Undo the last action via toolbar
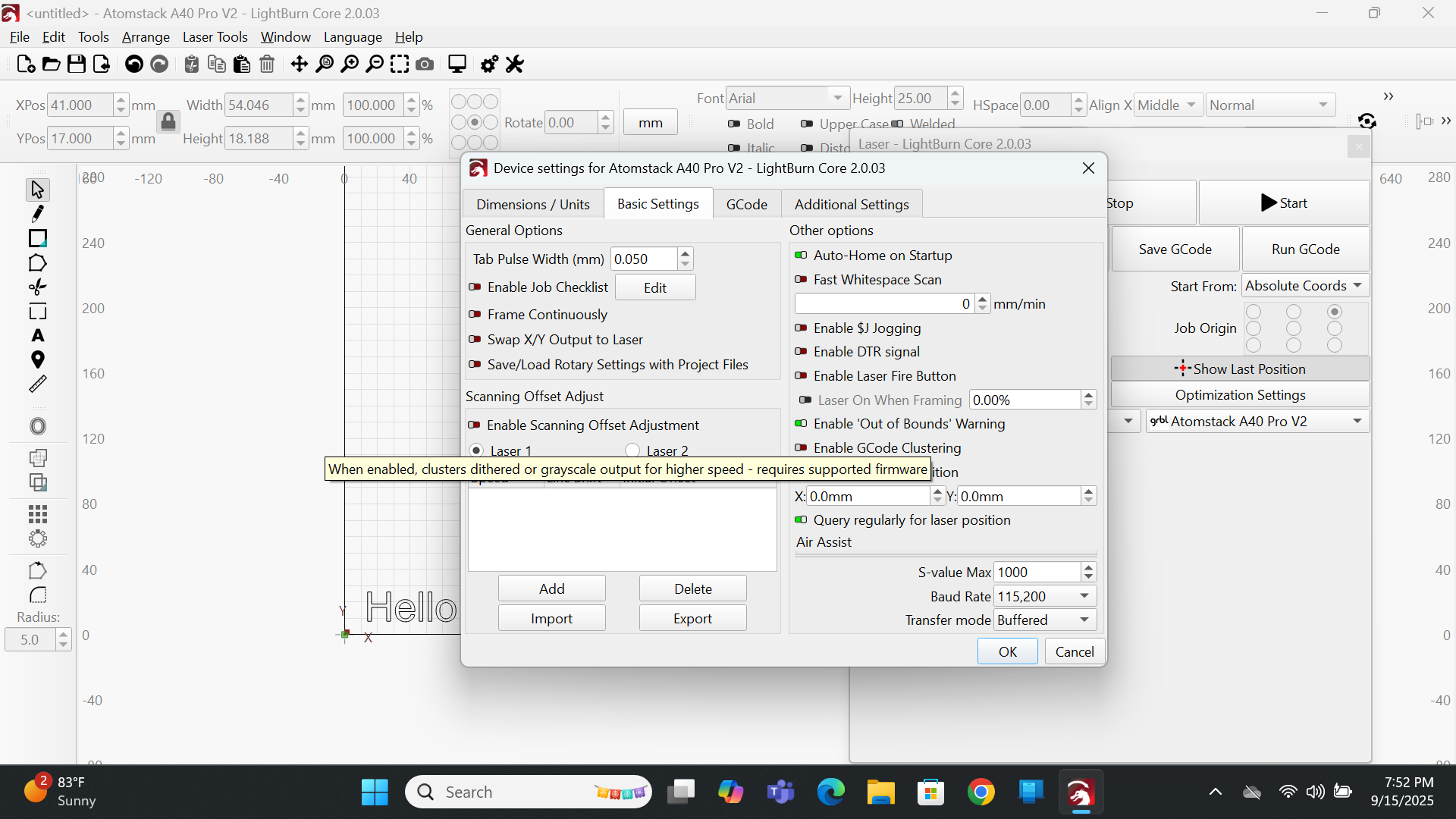The image size is (1456, 819). pos(134,64)
